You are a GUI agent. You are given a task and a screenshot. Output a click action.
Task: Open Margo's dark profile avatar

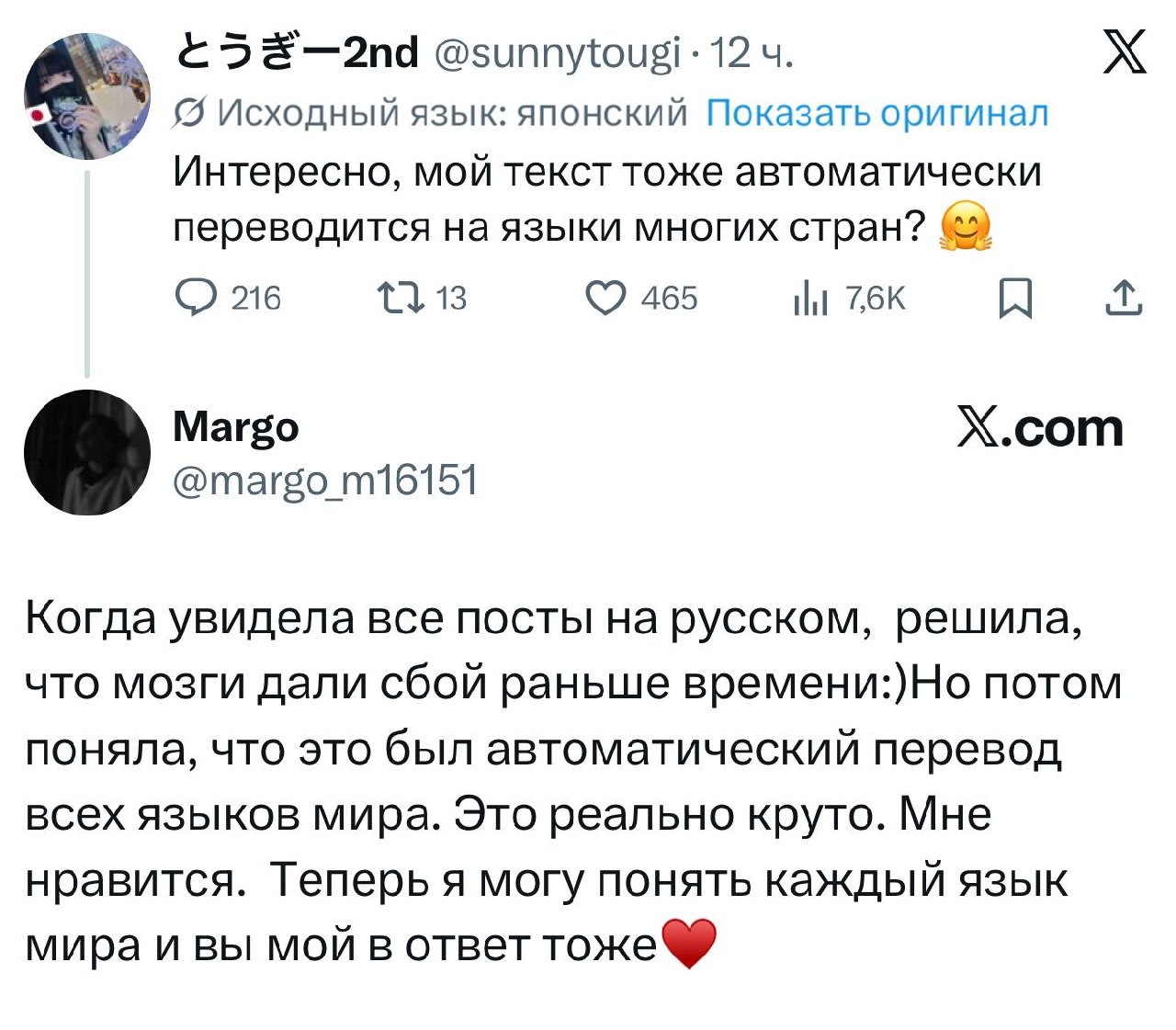tap(87, 452)
